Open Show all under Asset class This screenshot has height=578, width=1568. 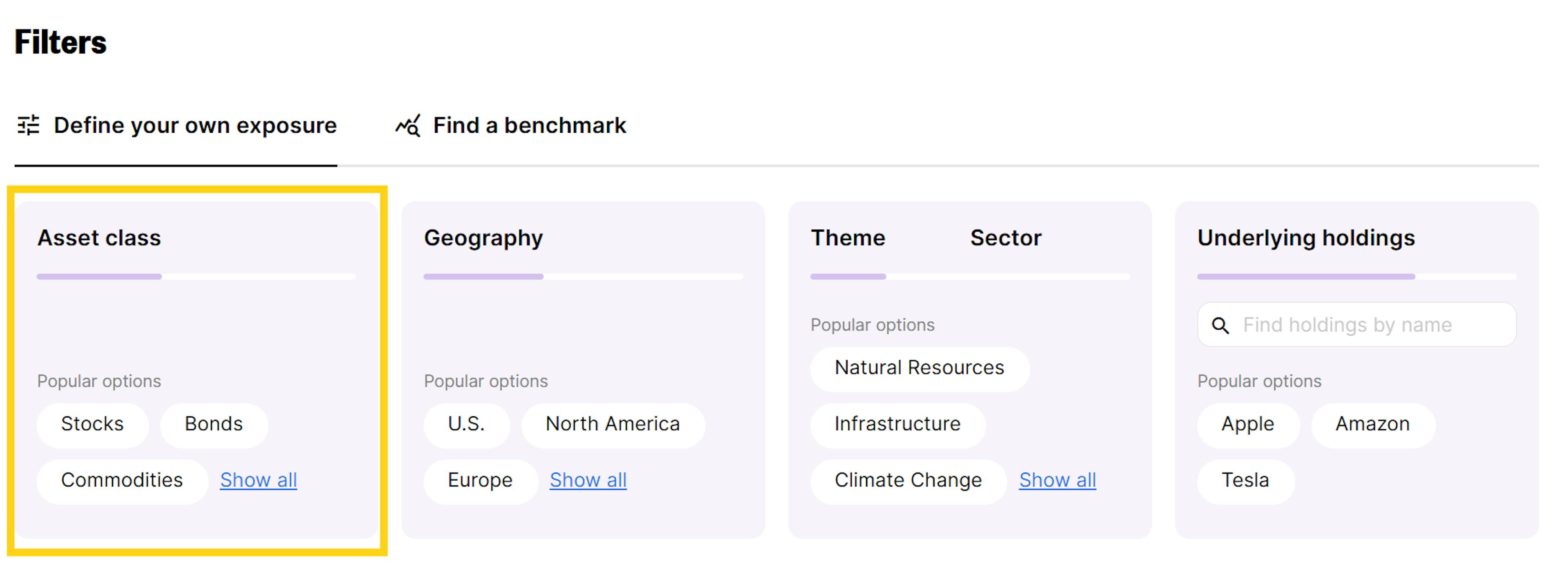coord(258,480)
